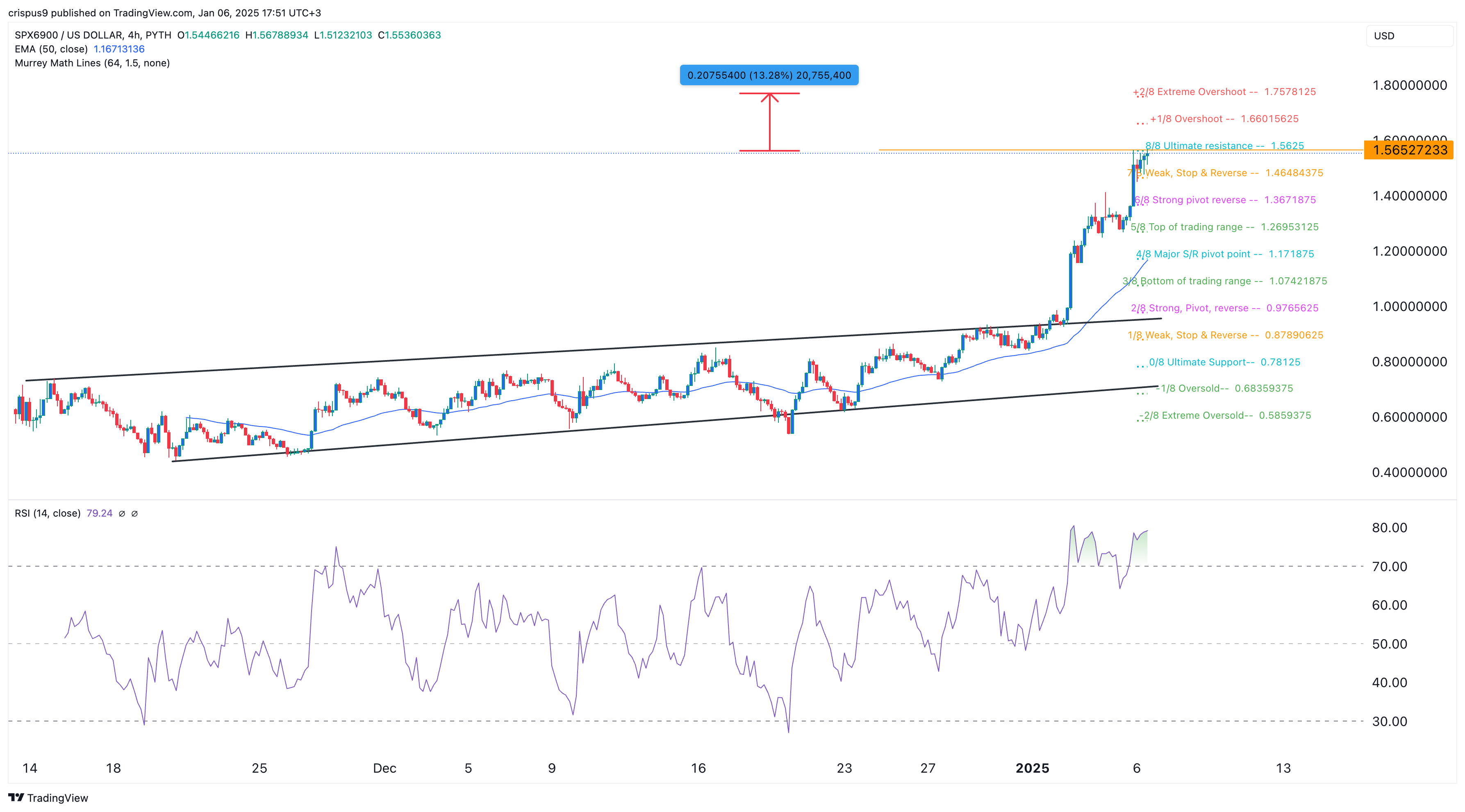Click the RSI axis value 40.00
The width and height of the screenshot is (1465, 812).
(x=1389, y=683)
